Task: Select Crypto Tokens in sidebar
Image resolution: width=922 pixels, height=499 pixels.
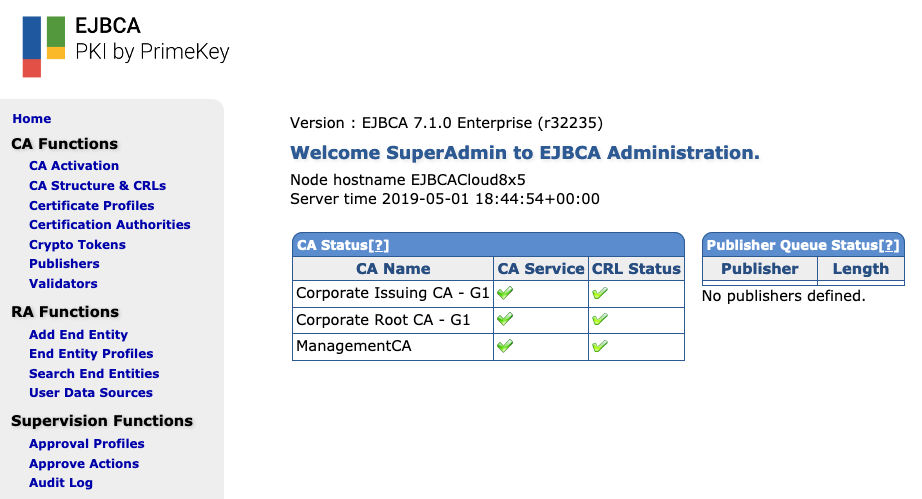Action: 78,245
